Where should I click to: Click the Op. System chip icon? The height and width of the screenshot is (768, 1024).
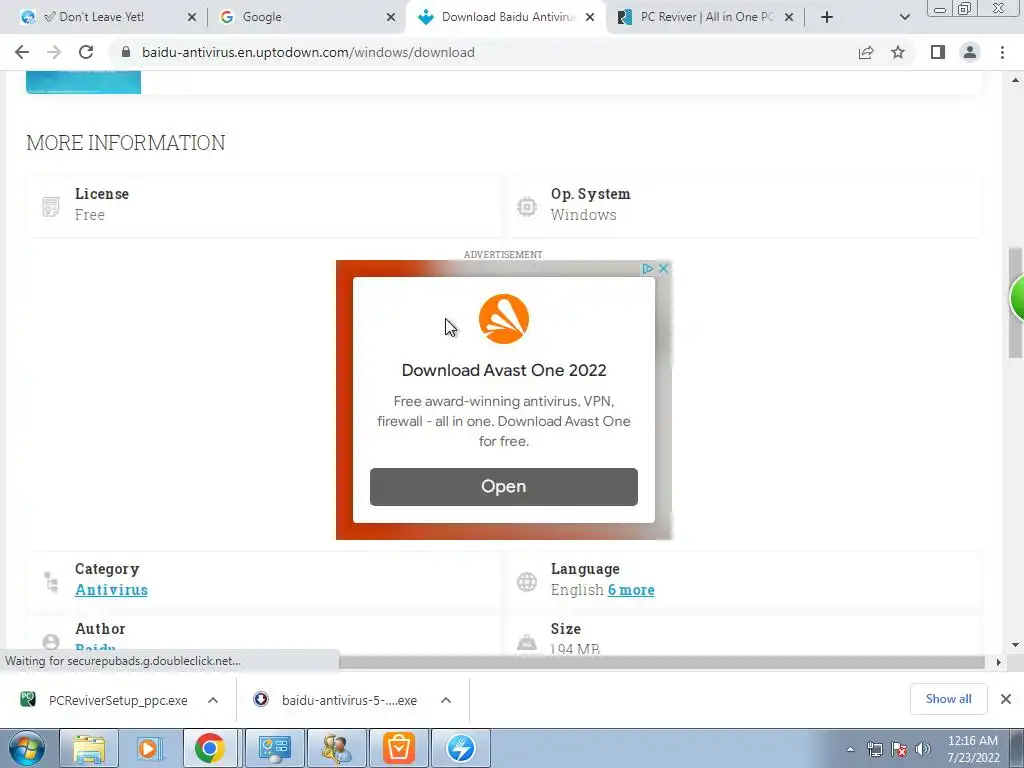pos(526,206)
